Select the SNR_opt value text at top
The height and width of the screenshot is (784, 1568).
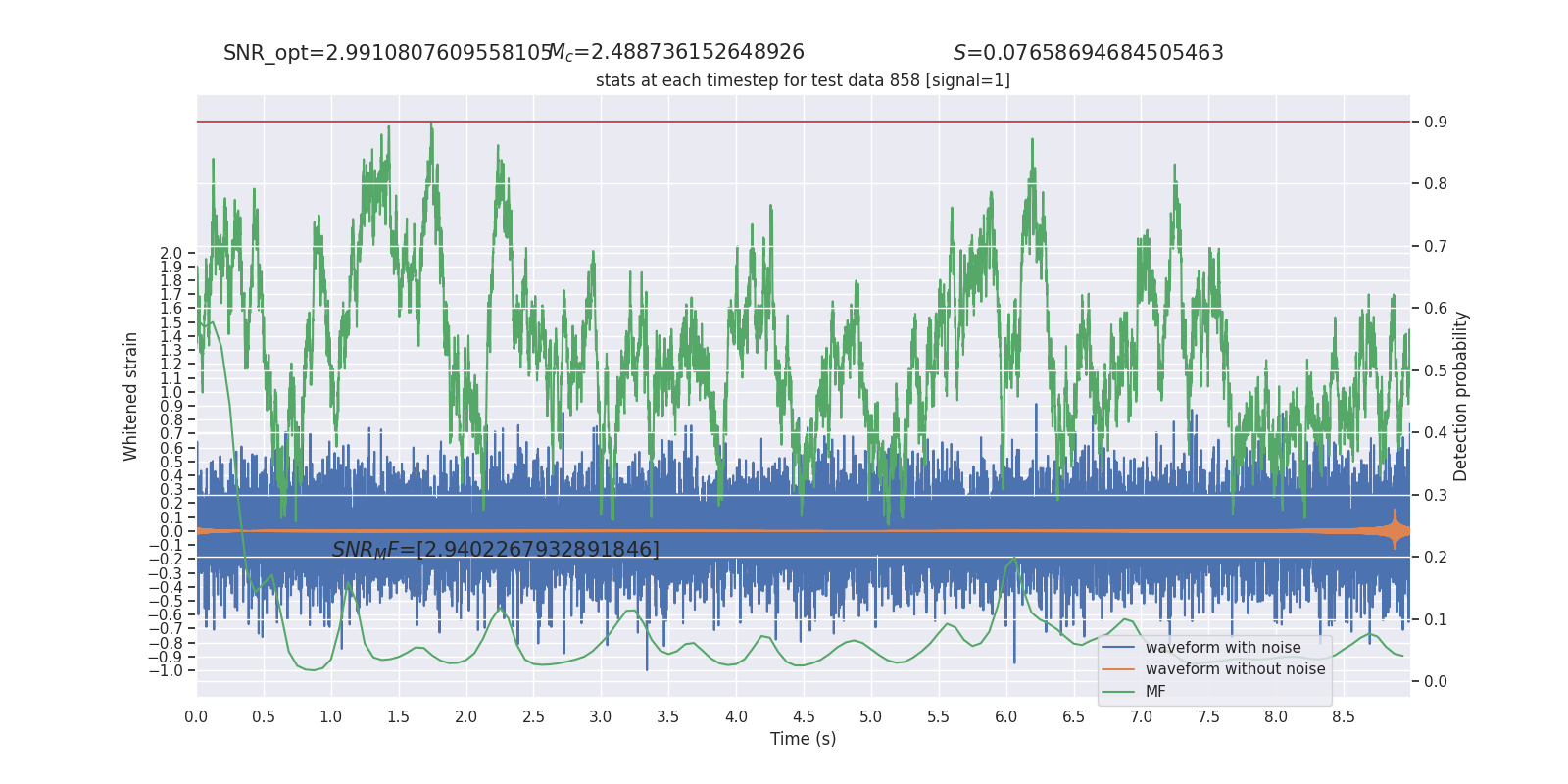(388, 53)
